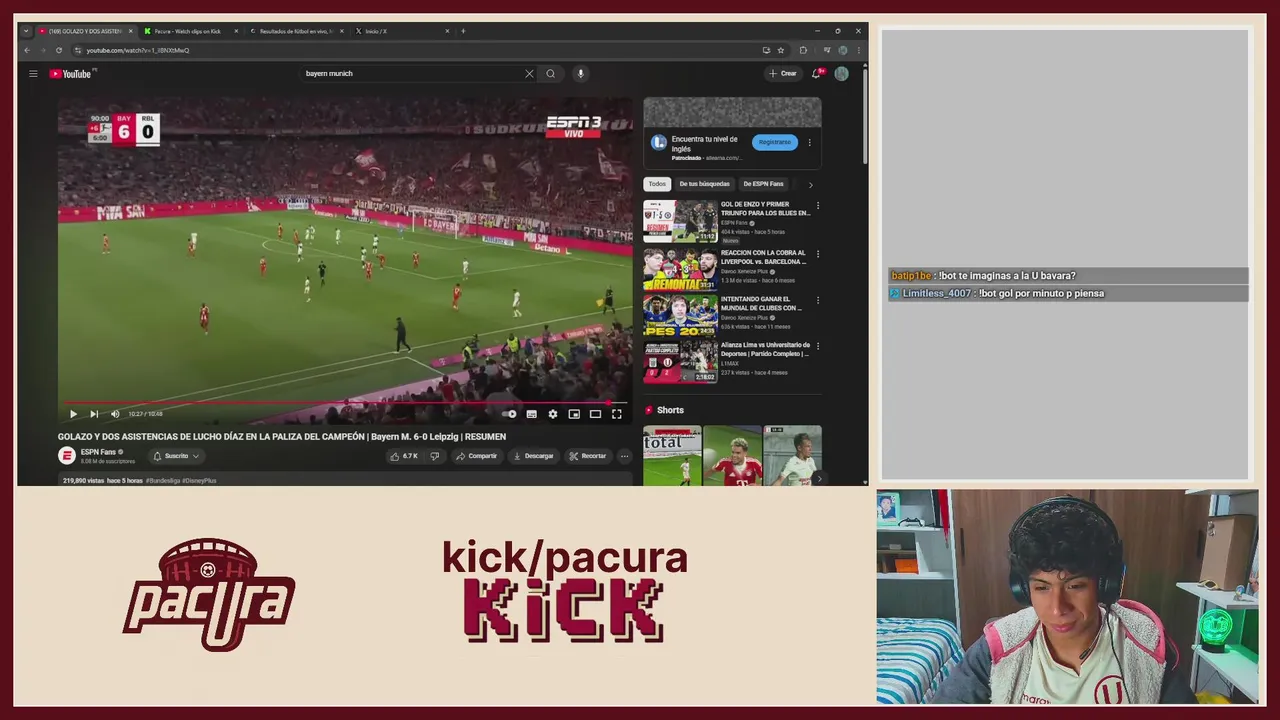Open 'GOL DE ENZO Y PRIMER TRIUNFO' video thumbnail
This screenshot has height=720, width=1280.
tap(680, 221)
